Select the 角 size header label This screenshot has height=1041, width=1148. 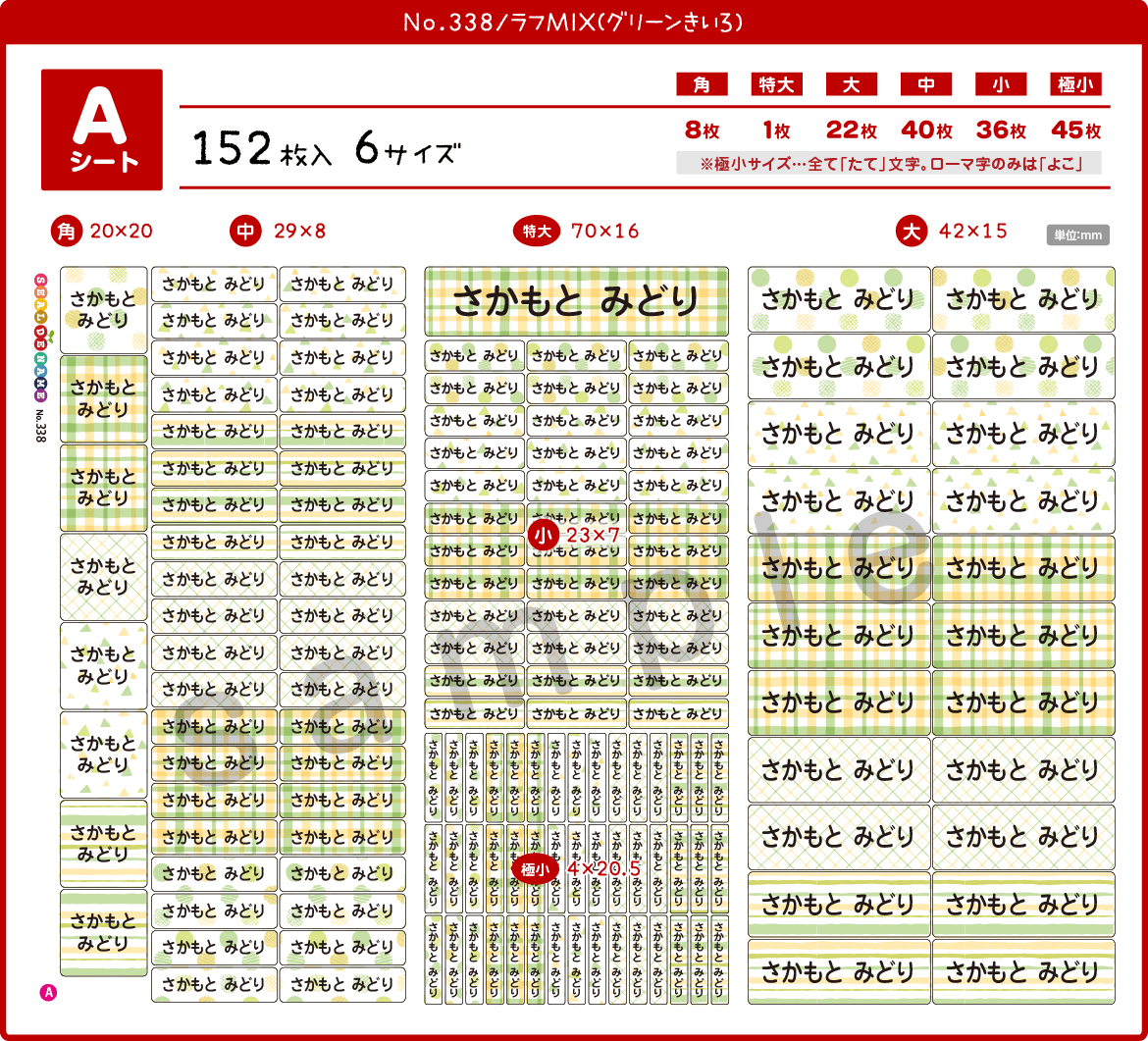click(x=702, y=84)
